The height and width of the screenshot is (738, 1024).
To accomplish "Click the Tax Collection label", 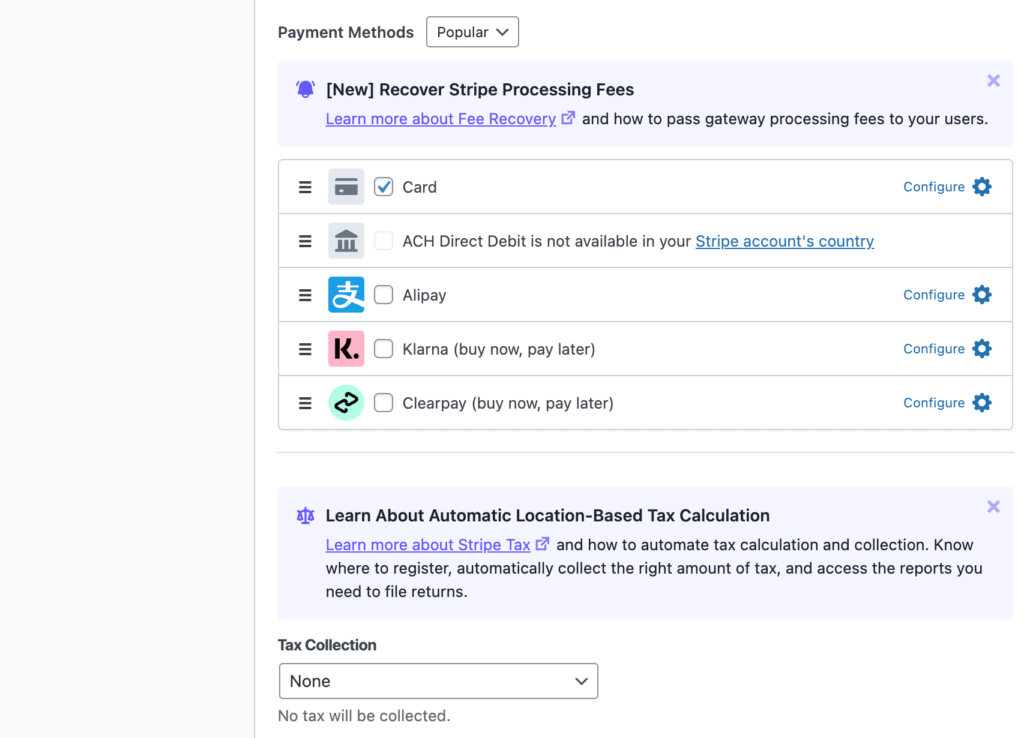I will point(327,645).
